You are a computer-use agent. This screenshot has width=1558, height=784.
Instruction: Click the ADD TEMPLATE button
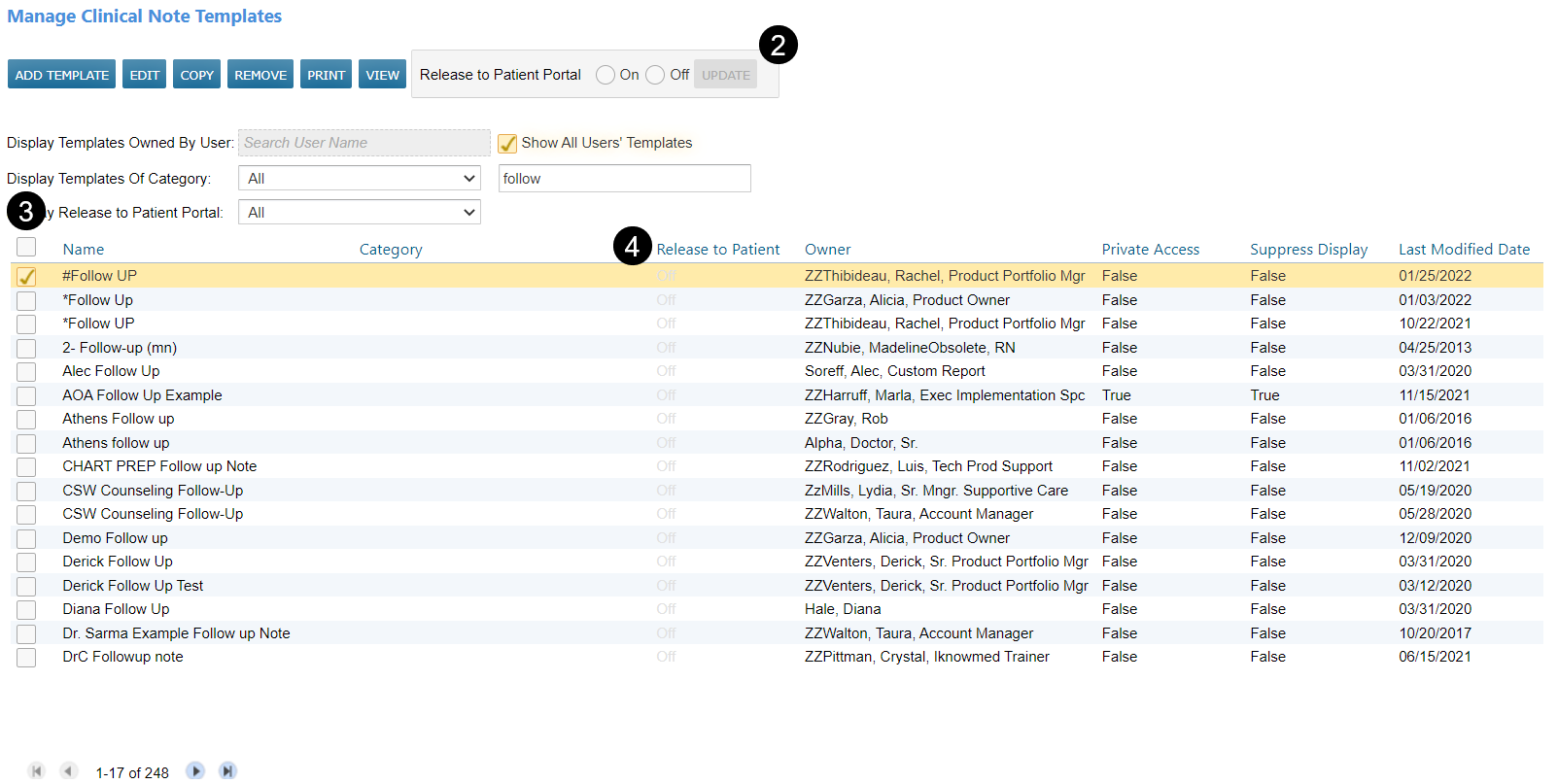(x=61, y=75)
